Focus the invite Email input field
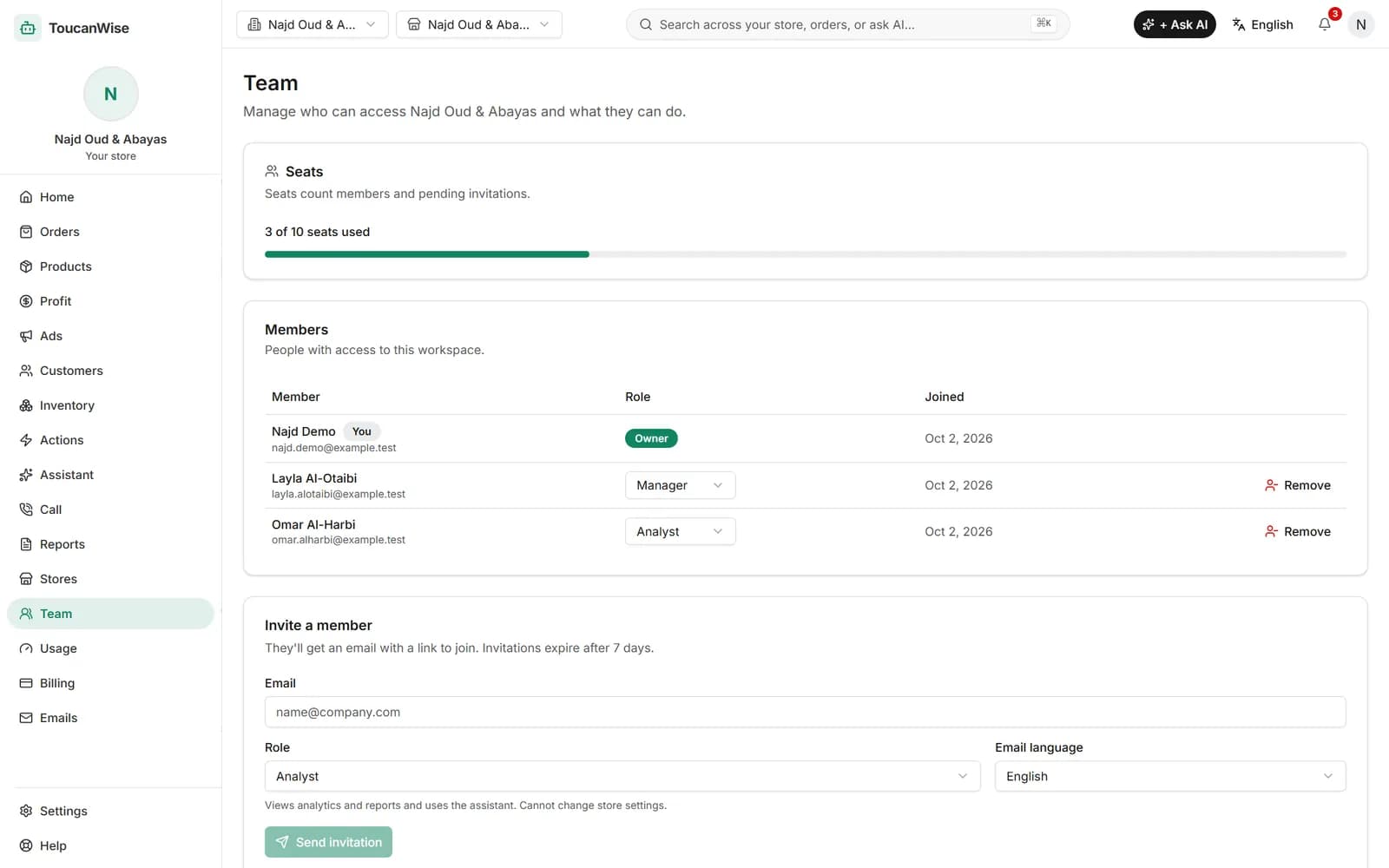Image resolution: width=1389 pixels, height=868 pixels. pos(806,712)
